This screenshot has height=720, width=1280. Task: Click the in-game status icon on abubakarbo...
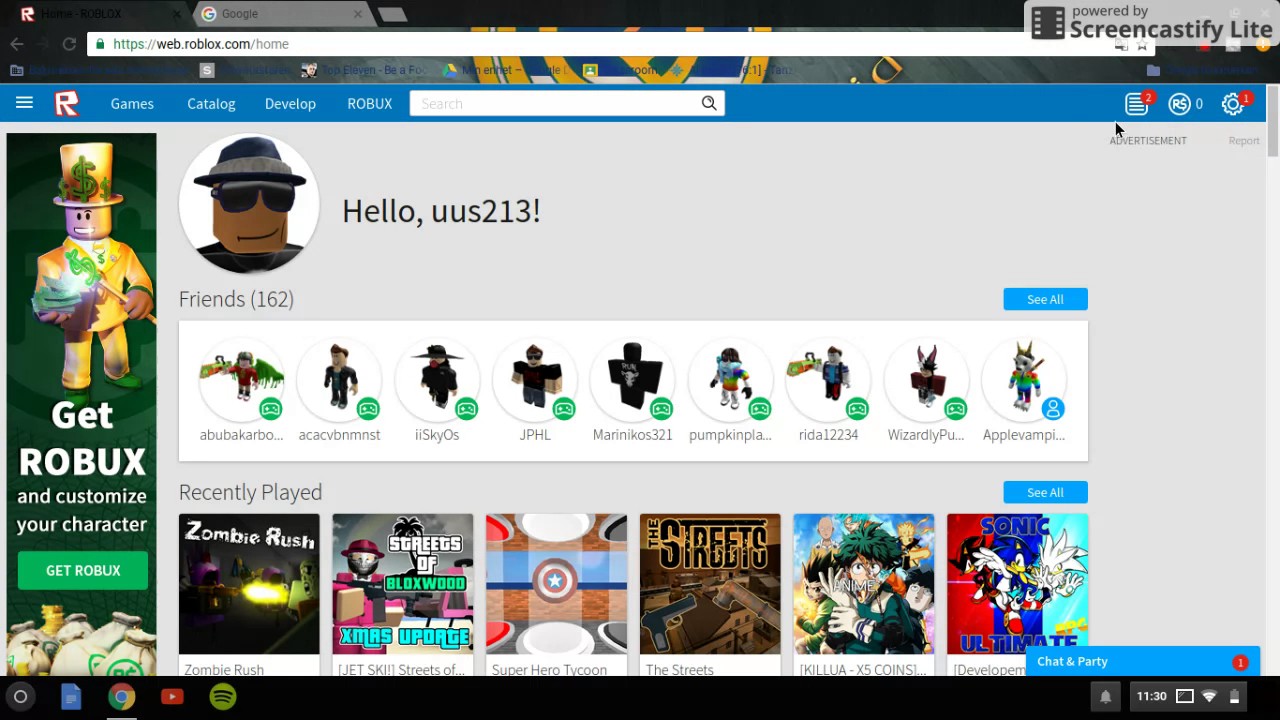271,409
